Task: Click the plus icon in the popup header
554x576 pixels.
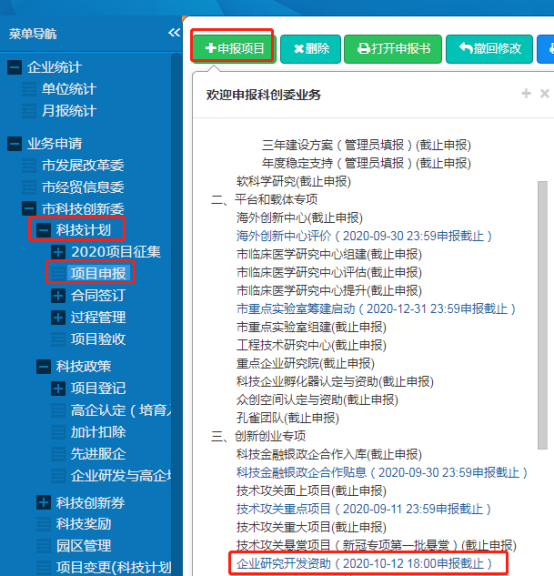Action: [x=526, y=93]
